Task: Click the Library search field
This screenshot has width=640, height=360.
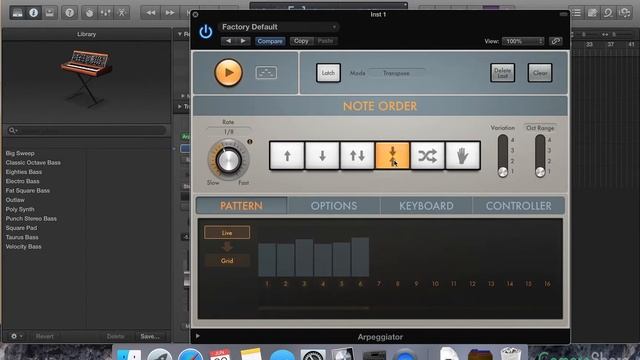Action: click(87, 130)
